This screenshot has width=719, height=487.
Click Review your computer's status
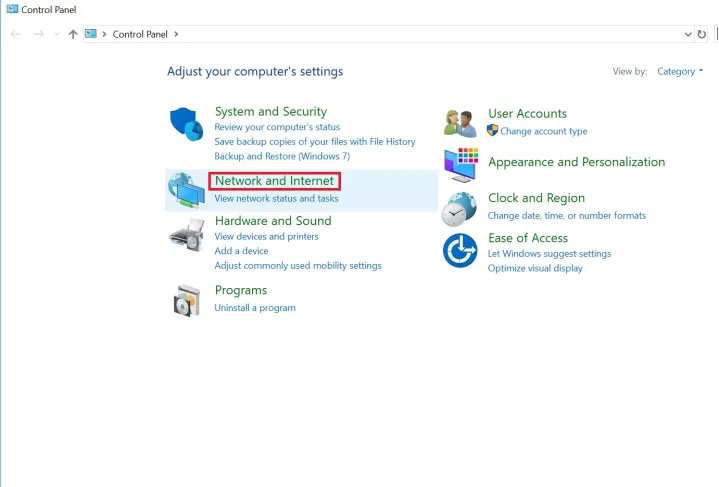pyautogui.click(x=277, y=127)
